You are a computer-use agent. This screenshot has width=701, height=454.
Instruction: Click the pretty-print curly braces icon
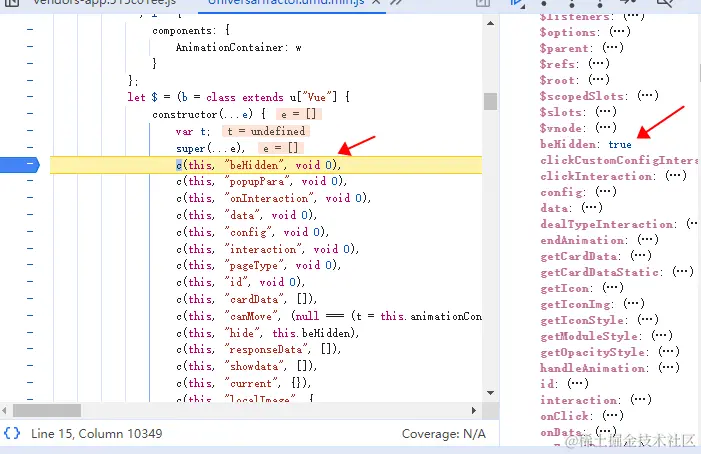[x=12, y=433]
